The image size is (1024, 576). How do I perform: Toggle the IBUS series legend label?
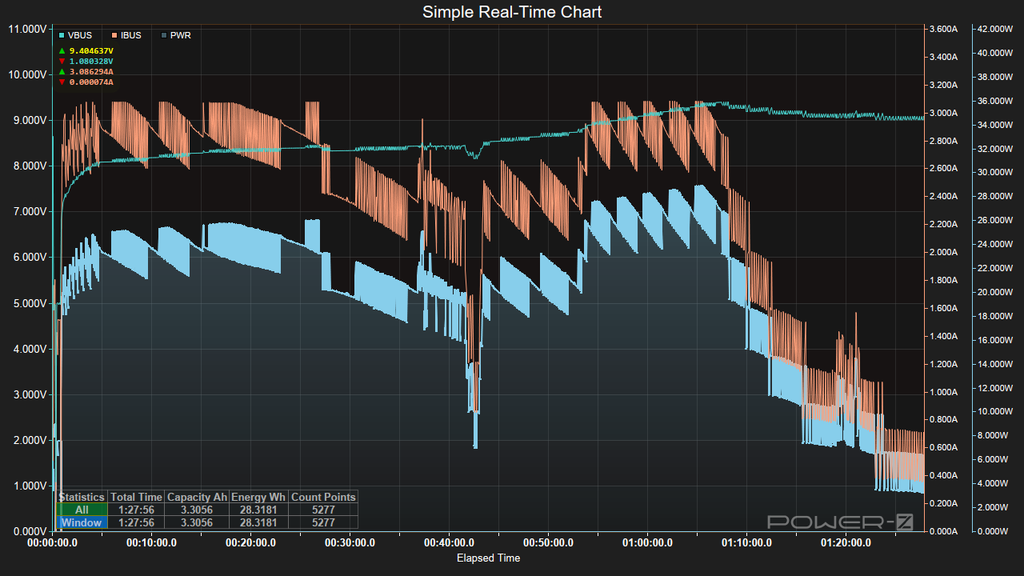[131, 35]
